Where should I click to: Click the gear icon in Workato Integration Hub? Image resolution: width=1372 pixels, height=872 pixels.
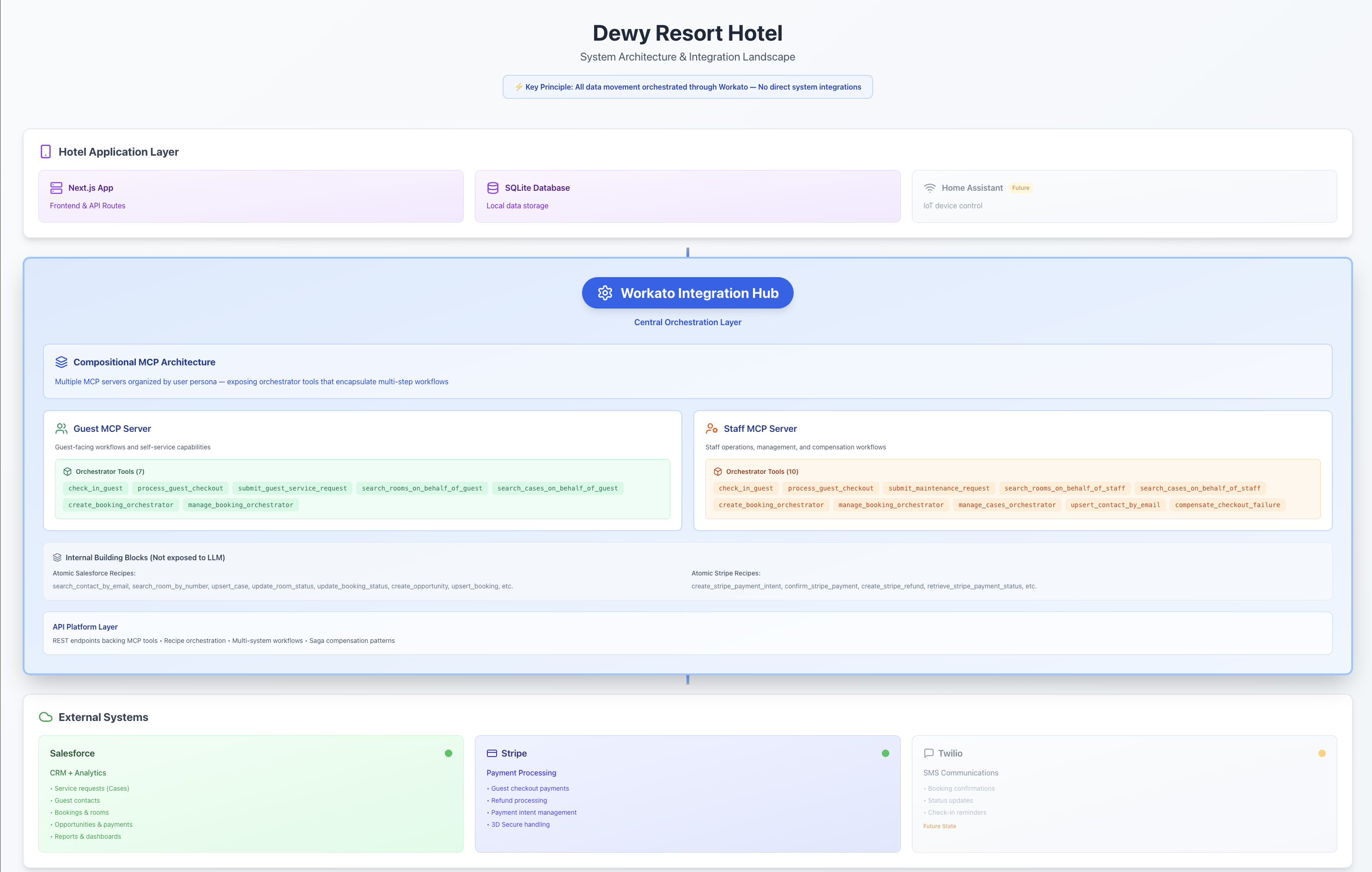point(605,293)
